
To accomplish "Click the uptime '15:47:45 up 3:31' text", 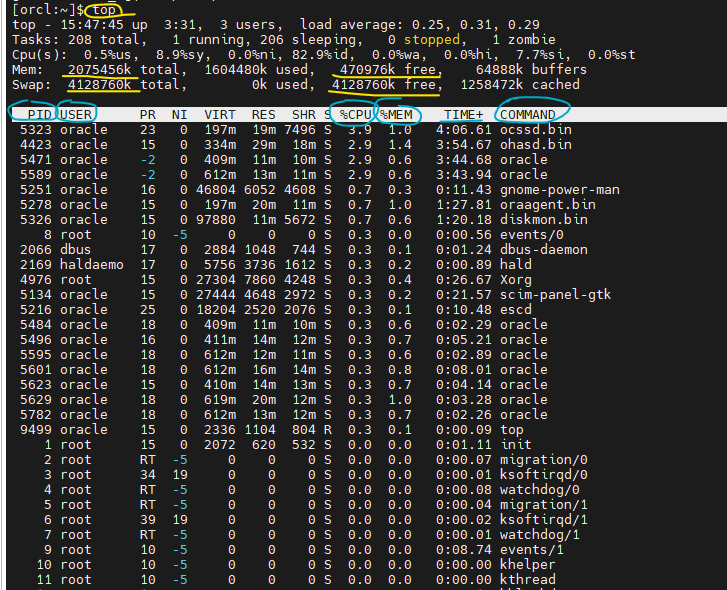I will coord(130,25).
